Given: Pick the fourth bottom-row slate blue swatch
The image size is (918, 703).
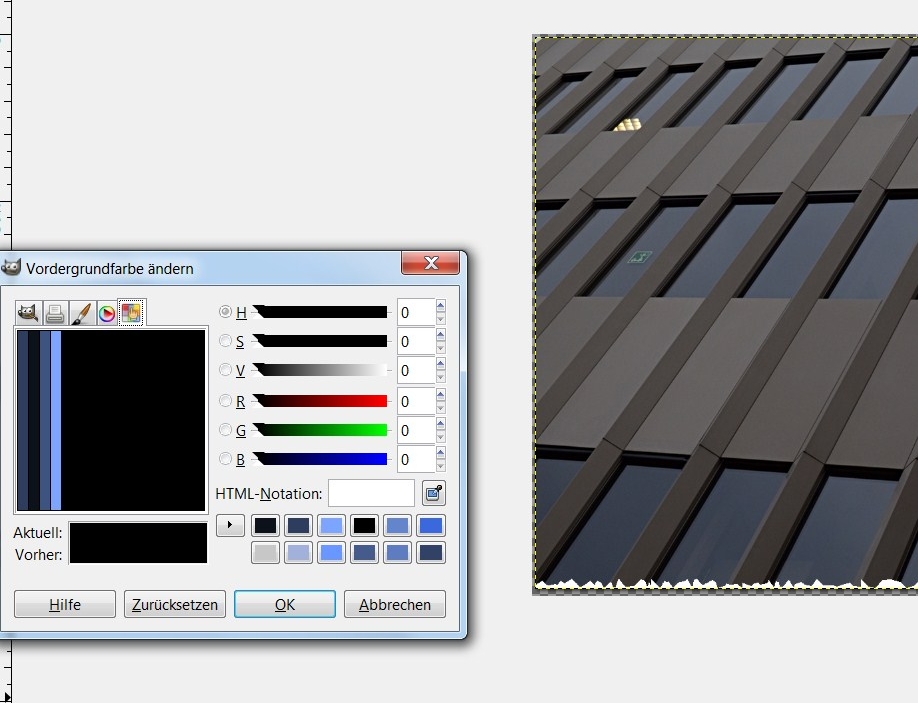Looking at the screenshot, I should click(364, 553).
